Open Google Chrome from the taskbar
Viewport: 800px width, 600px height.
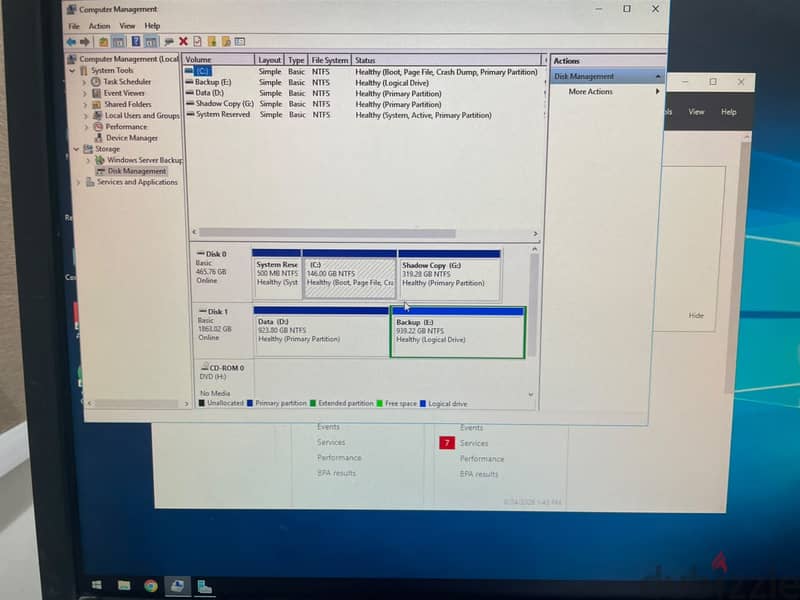151,586
